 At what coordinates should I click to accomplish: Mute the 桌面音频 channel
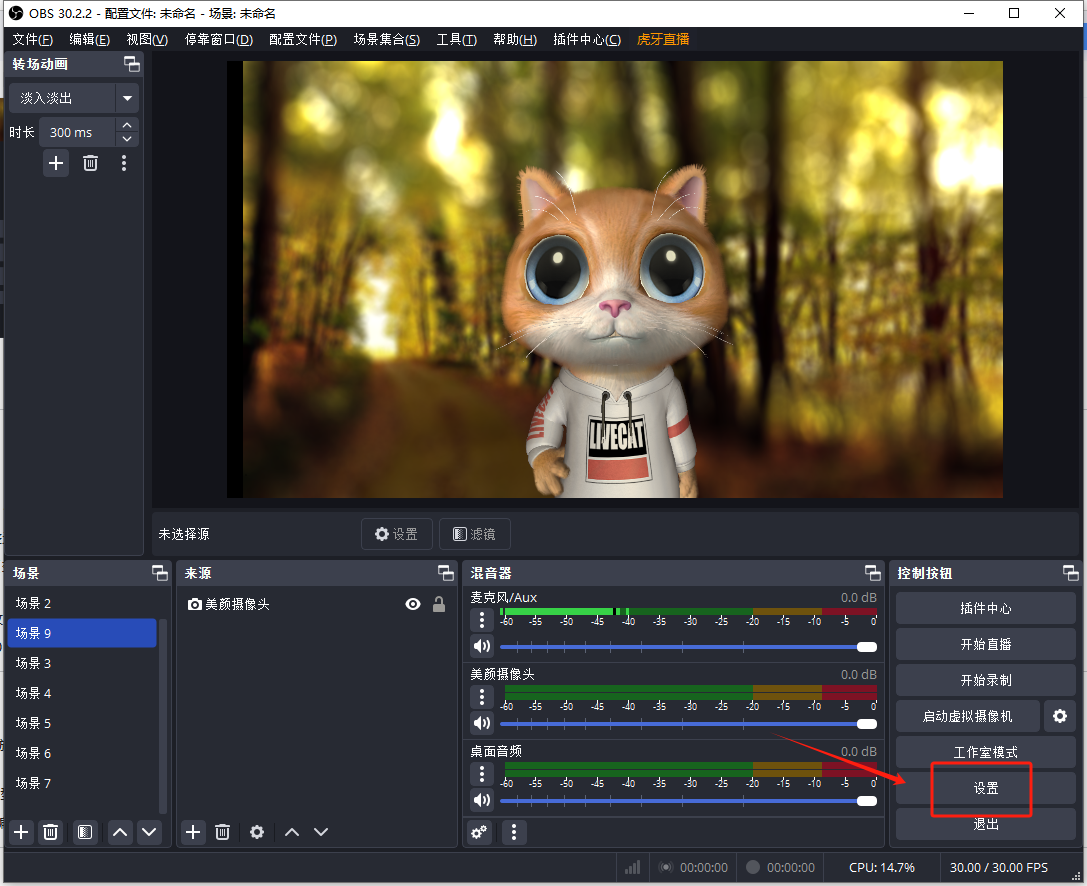482,801
